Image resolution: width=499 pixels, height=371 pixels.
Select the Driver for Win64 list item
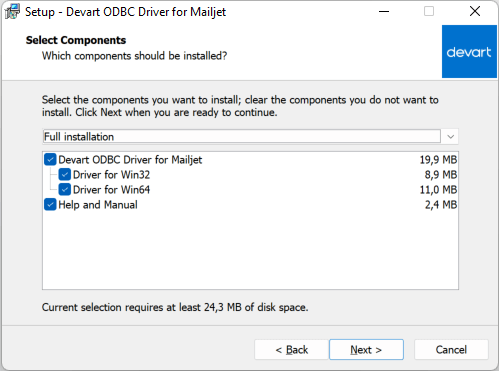click(x=111, y=189)
